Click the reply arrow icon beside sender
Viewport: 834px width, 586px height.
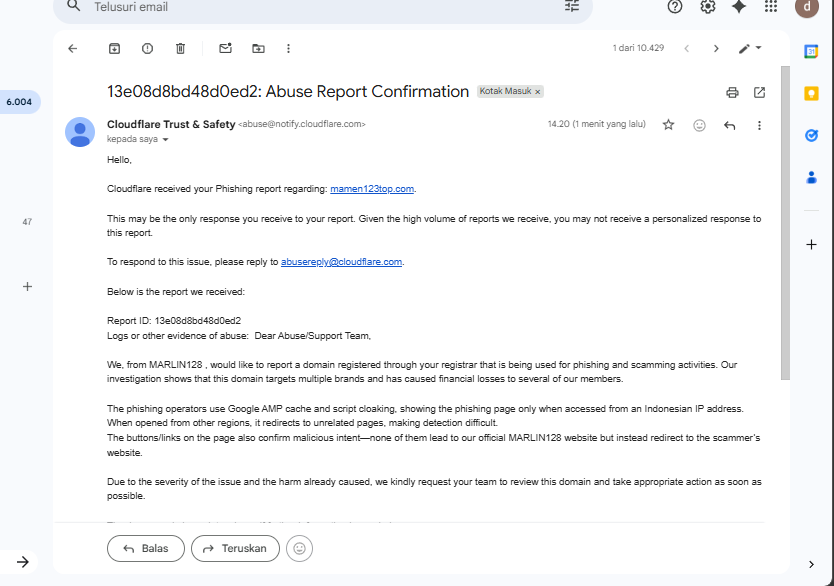point(729,125)
